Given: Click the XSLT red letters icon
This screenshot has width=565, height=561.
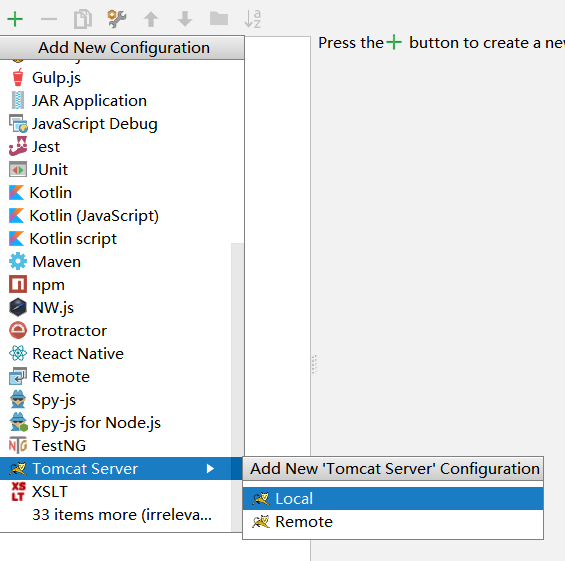Looking at the screenshot, I should coord(18,491).
